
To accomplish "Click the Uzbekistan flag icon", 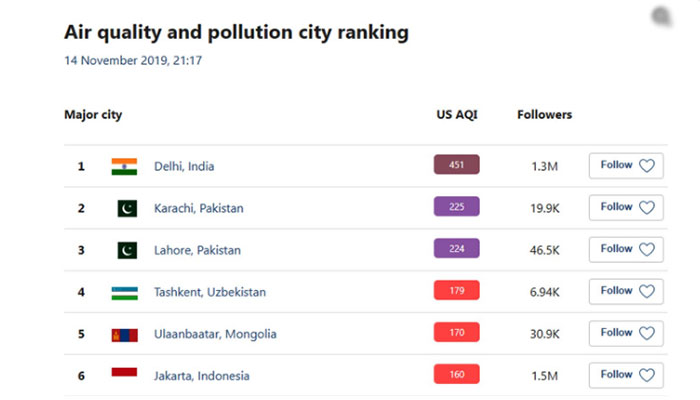I will point(124,292).
